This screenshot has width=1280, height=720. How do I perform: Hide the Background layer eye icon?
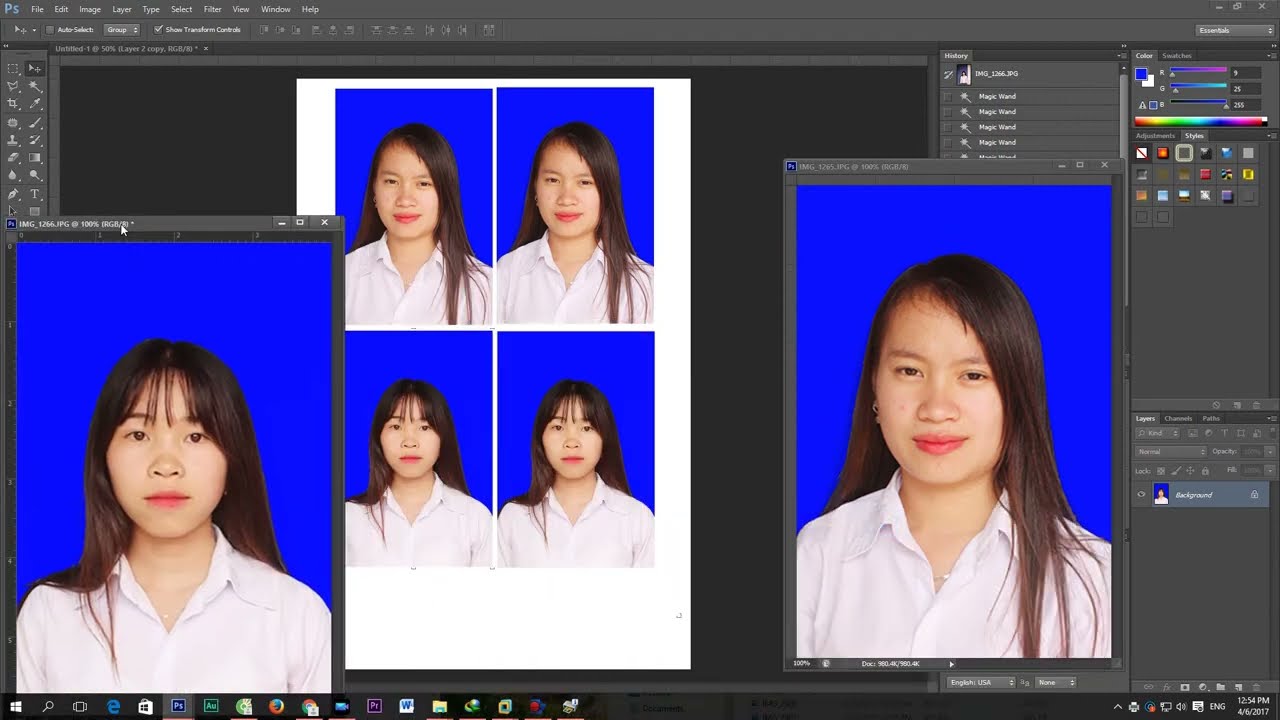(x=1141, y=494)
